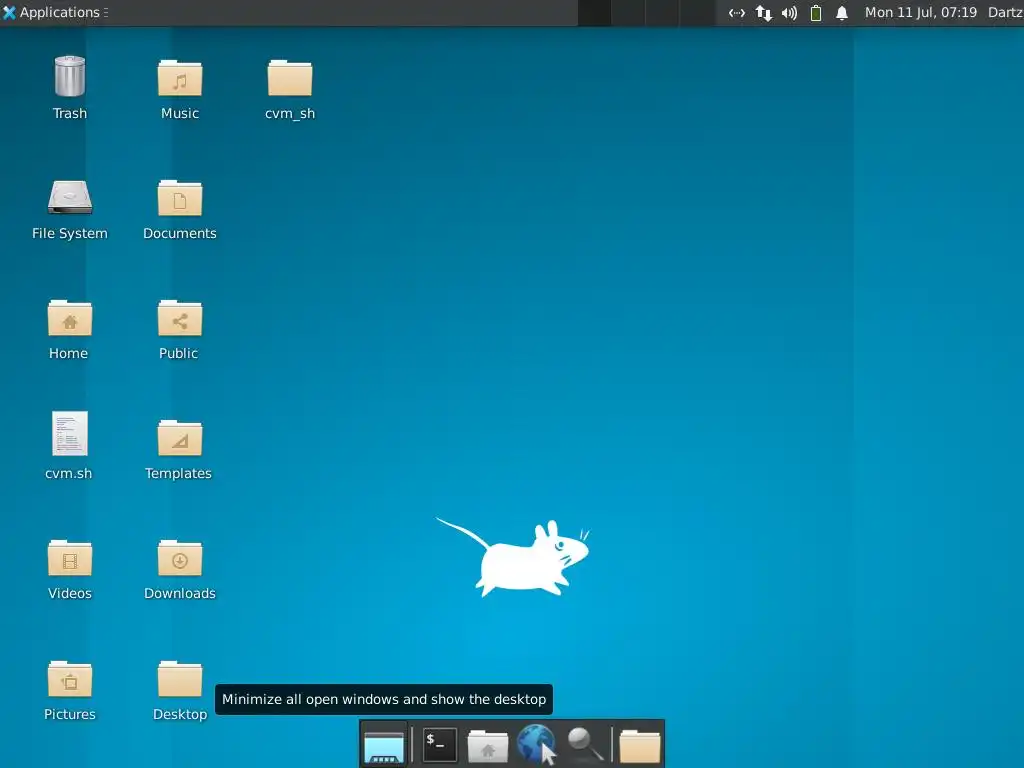The width and height of the screenshot is (1024, 768).
Task: Select the Videos folder icon
Action: [69, 558]
